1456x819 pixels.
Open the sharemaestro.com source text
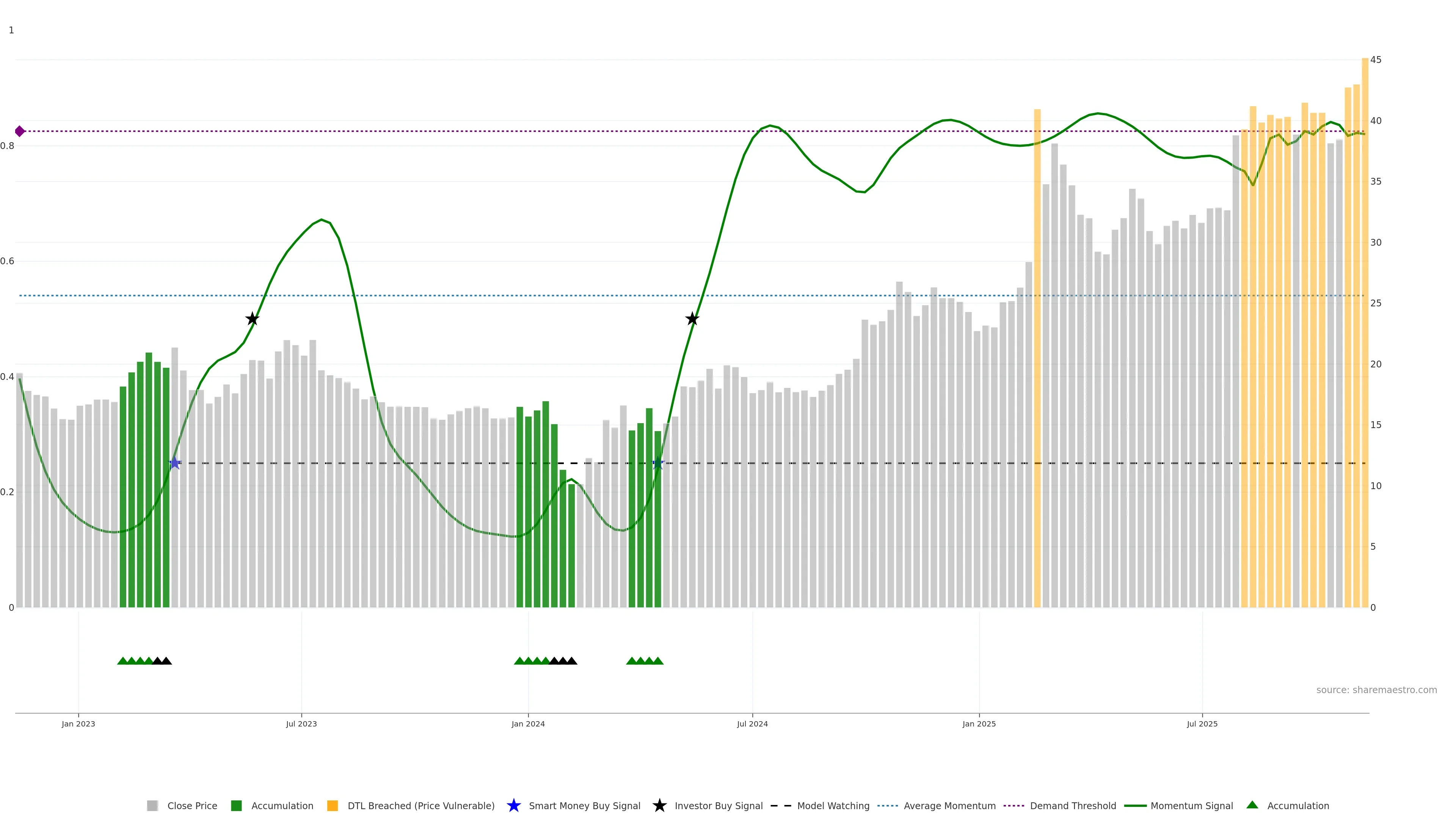[x=1376, y=690]
